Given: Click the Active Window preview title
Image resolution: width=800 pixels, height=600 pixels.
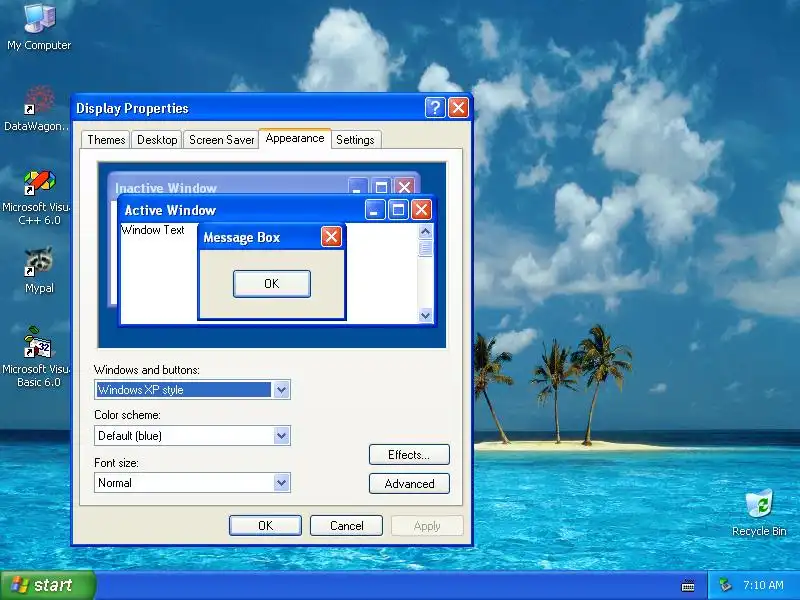Looking at the screenshot, I should pos(170,210).
